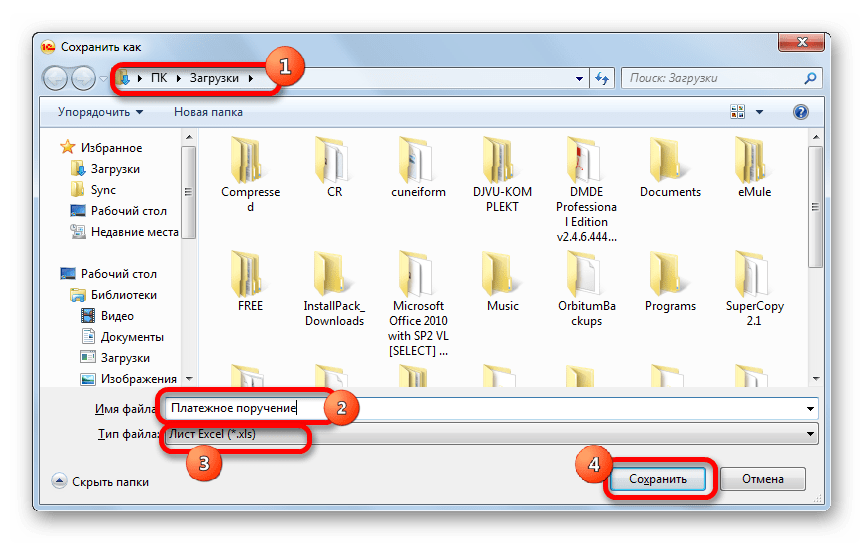Open the DMDE Professional Edition folder

click(x=586, y=189)
